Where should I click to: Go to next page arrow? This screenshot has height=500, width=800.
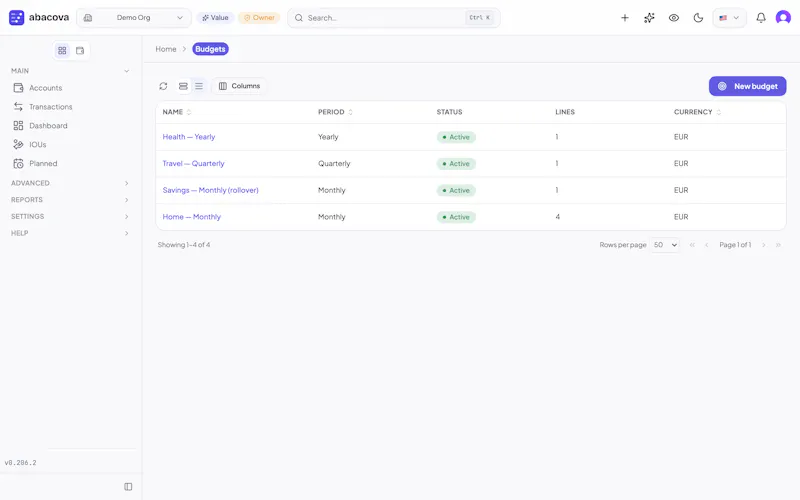[764, 245]
